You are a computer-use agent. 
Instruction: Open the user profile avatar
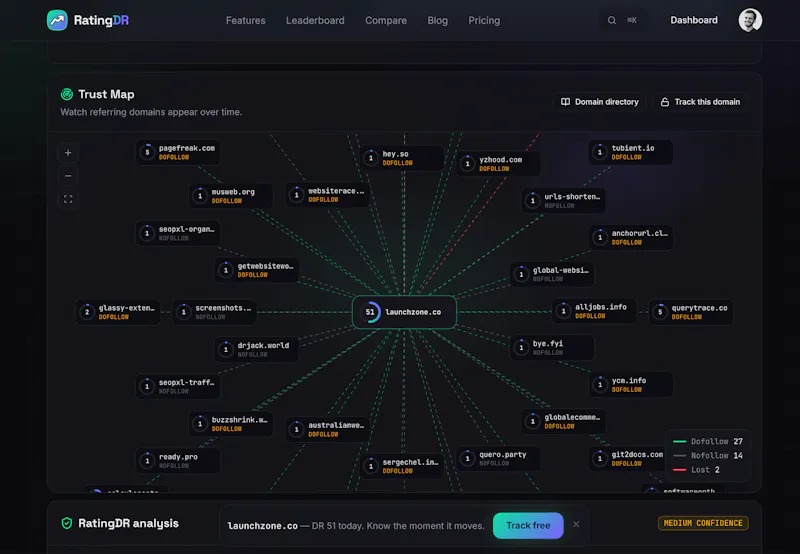750,20
